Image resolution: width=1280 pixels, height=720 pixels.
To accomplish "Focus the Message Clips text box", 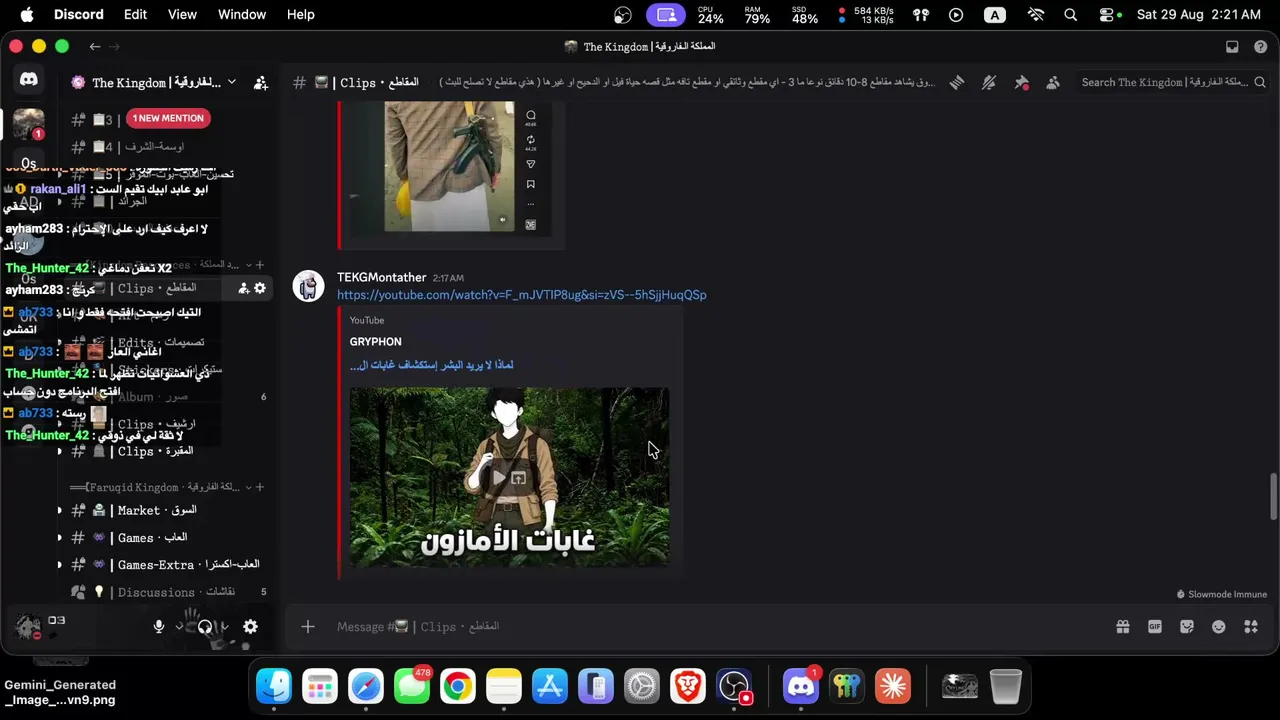I will pos(716,626).
